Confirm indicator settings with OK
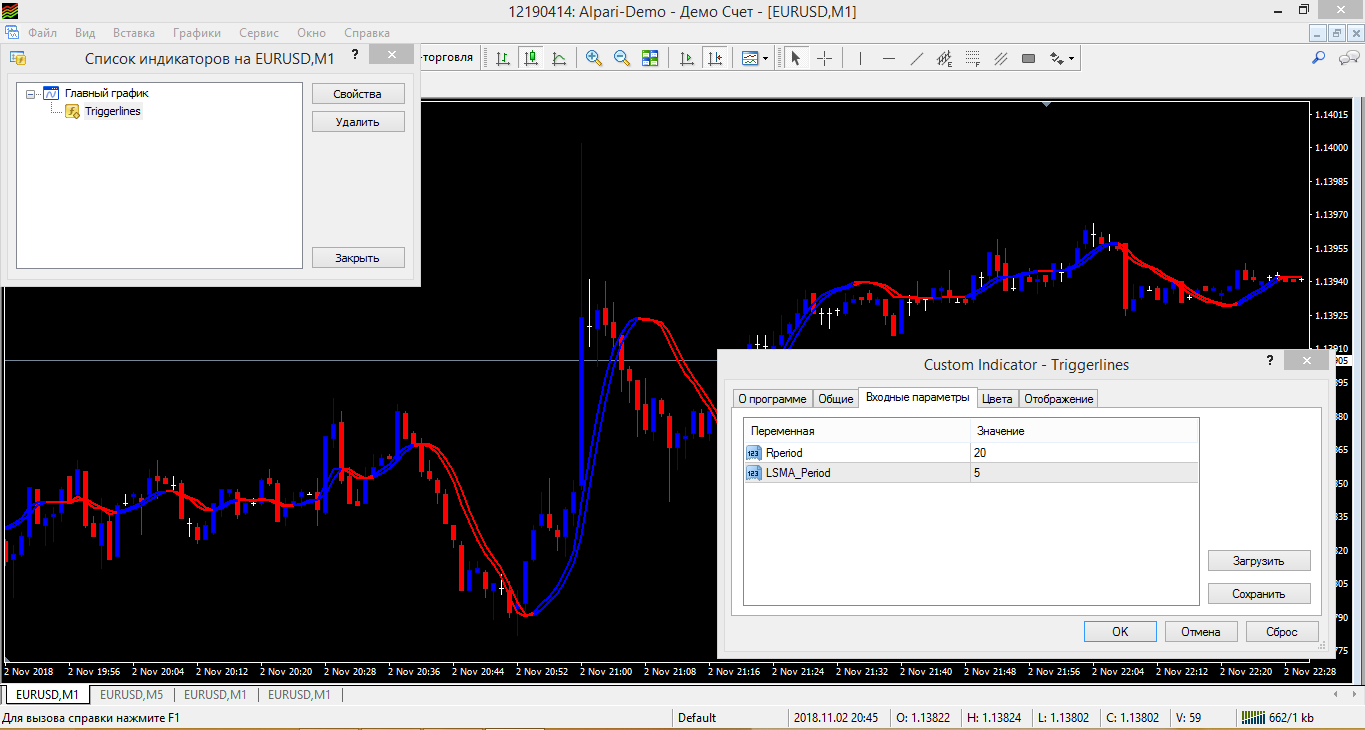Screen dimensions: 1365x730 [1120, 631]
